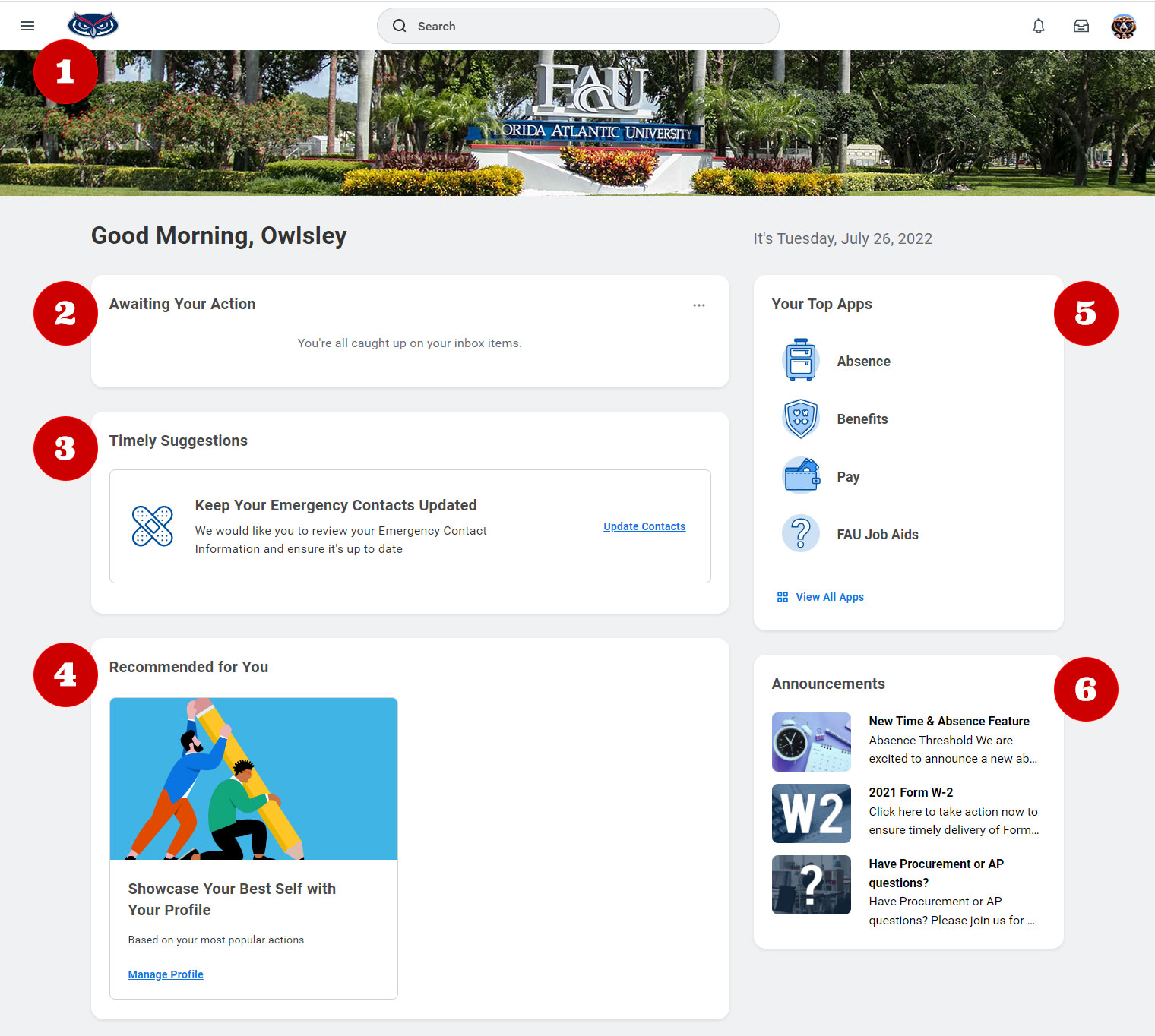
Task: Click the Manage Profile link
Action: (166, 974)
